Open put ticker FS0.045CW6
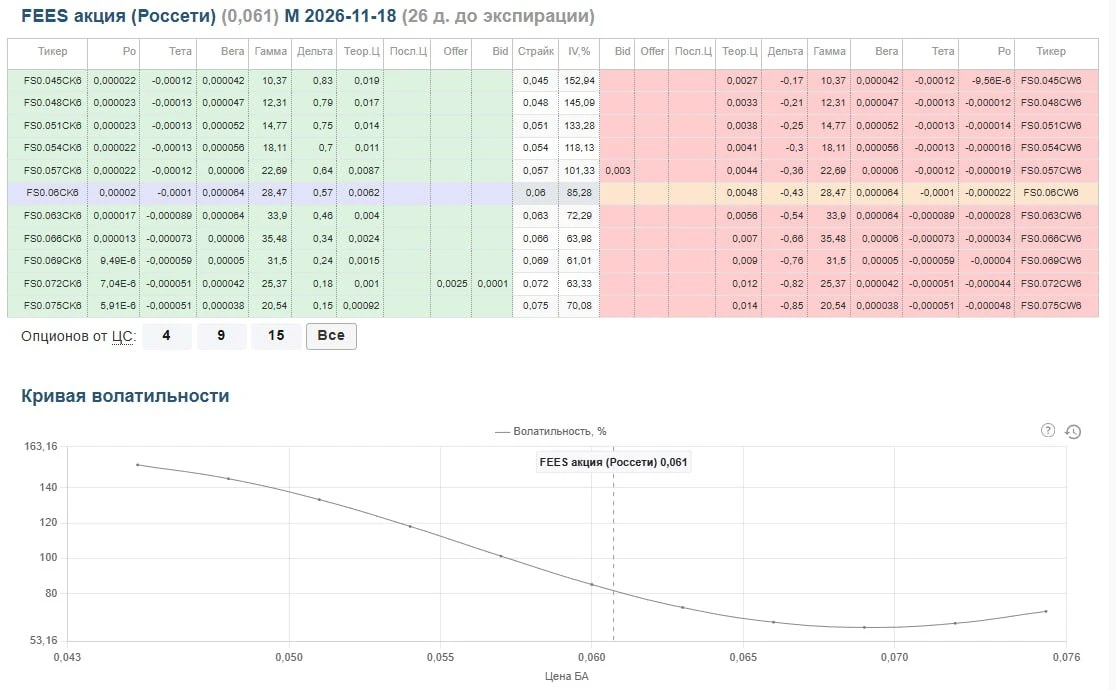 click(x=1051, y=80)
